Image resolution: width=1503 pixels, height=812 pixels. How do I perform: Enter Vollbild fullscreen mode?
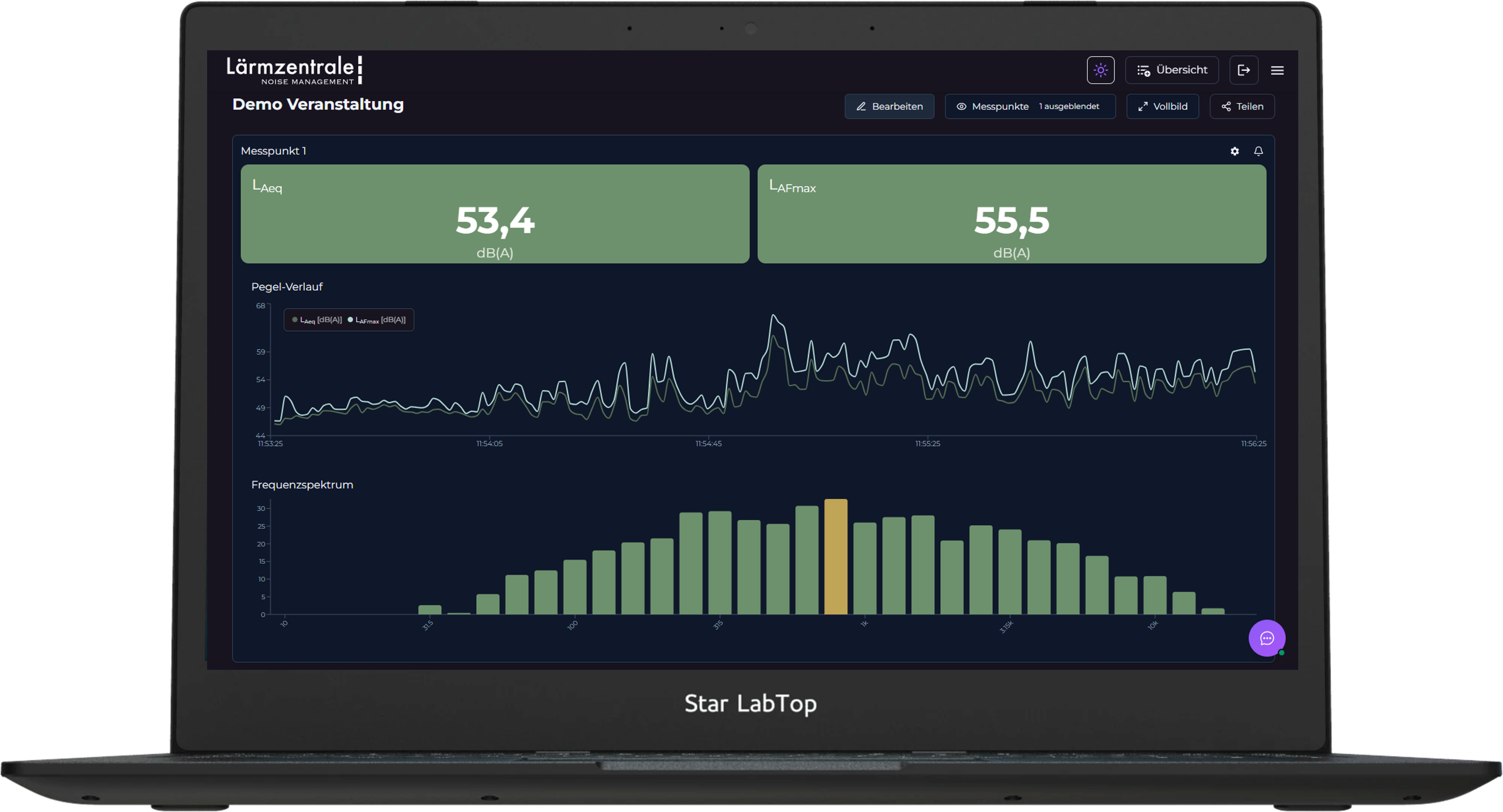[x=1162, y=106]
